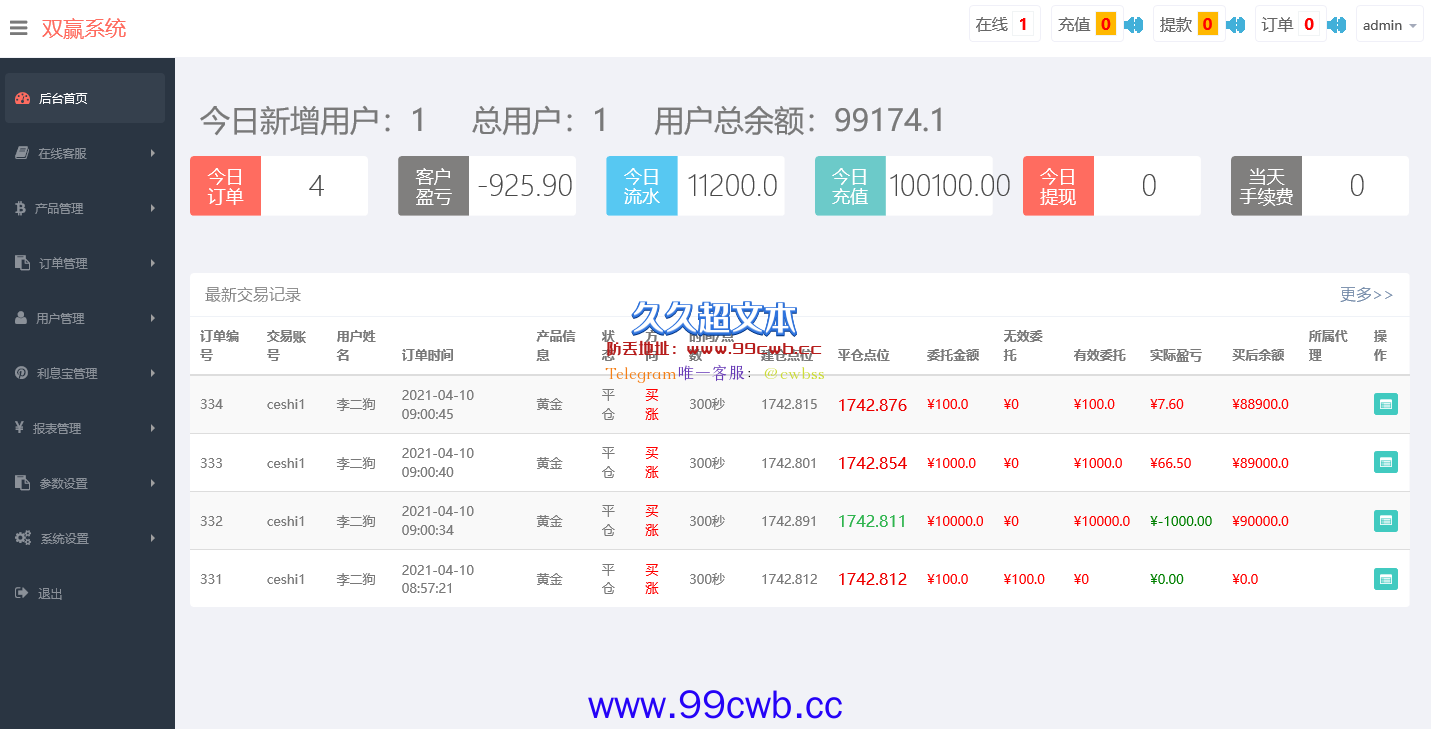The image size is (1431, 729).
Task: Mute the 订单 notification speaker icon
Action: click(1336, 24)
